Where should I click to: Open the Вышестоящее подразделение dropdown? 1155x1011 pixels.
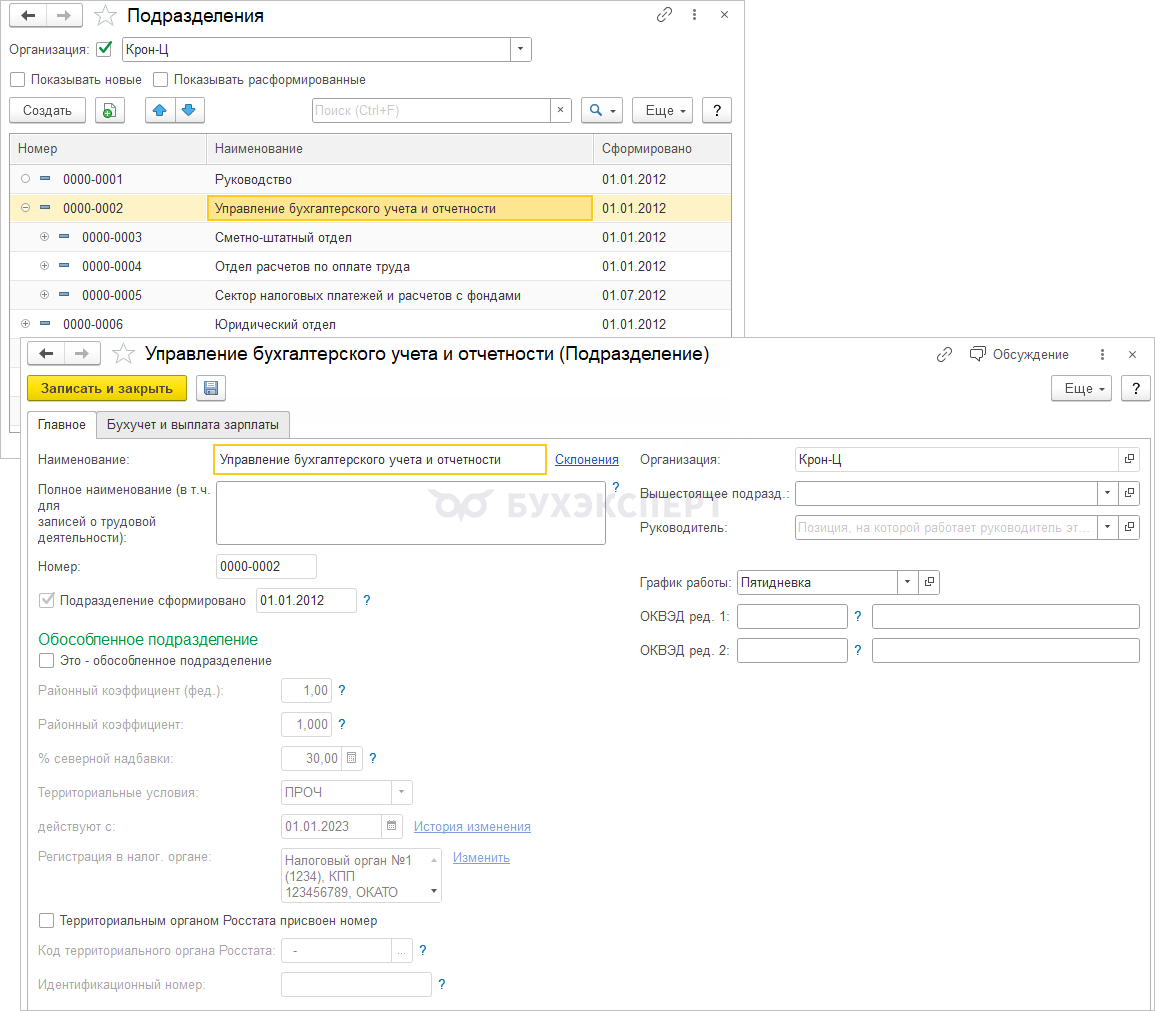tap(1106, 493)
